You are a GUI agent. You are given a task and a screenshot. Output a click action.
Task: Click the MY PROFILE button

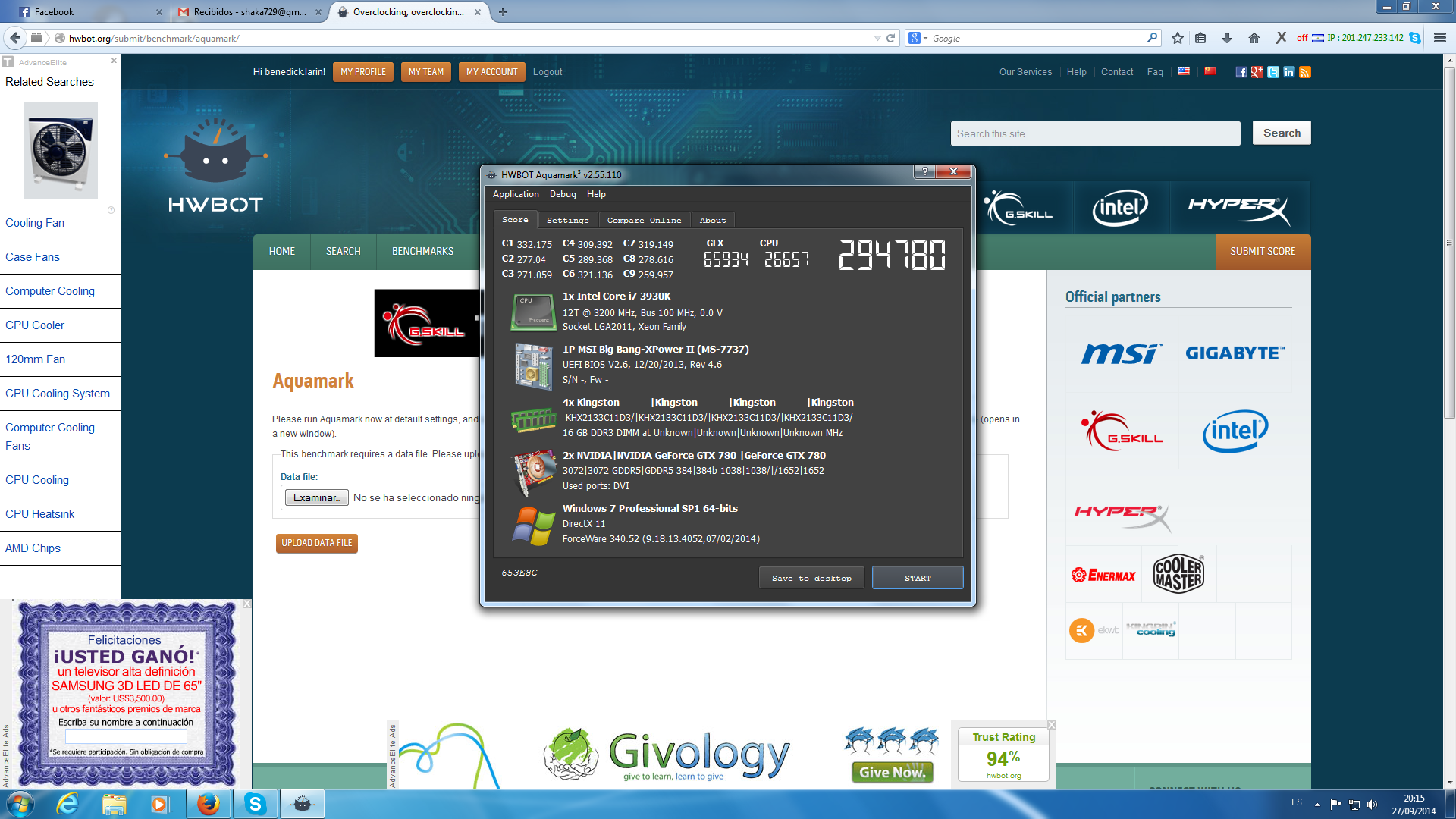pos(363,72)
